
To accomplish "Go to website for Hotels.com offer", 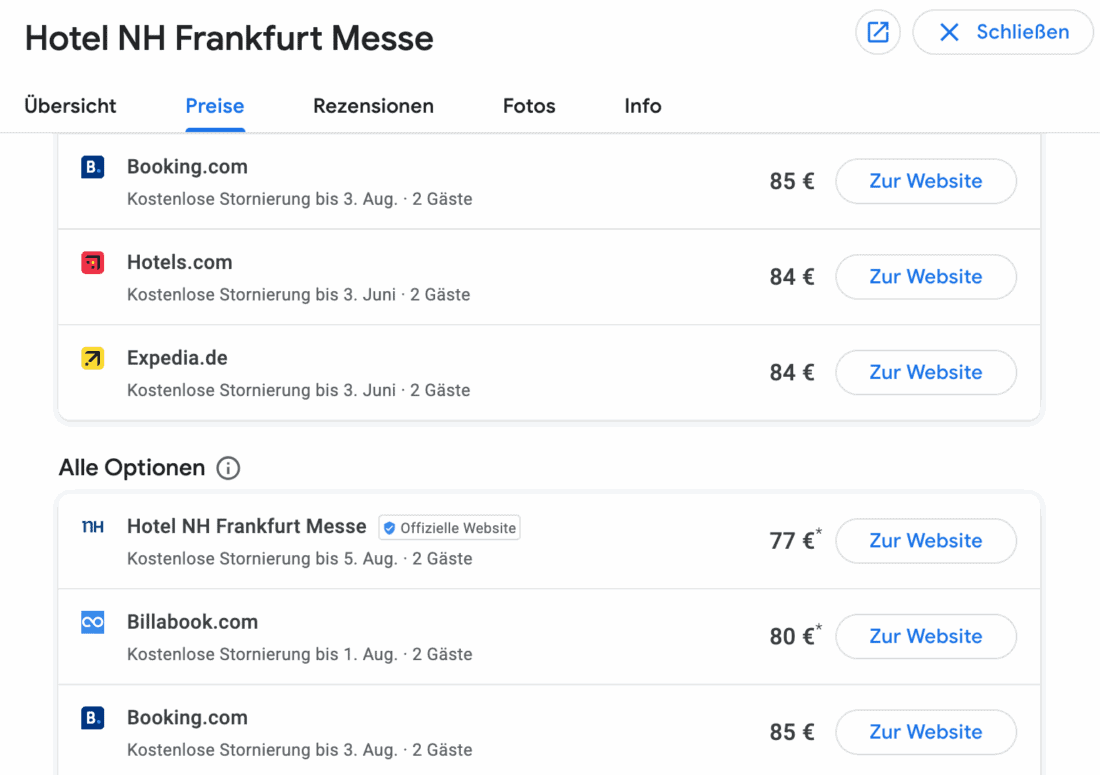I will point(926,277).
